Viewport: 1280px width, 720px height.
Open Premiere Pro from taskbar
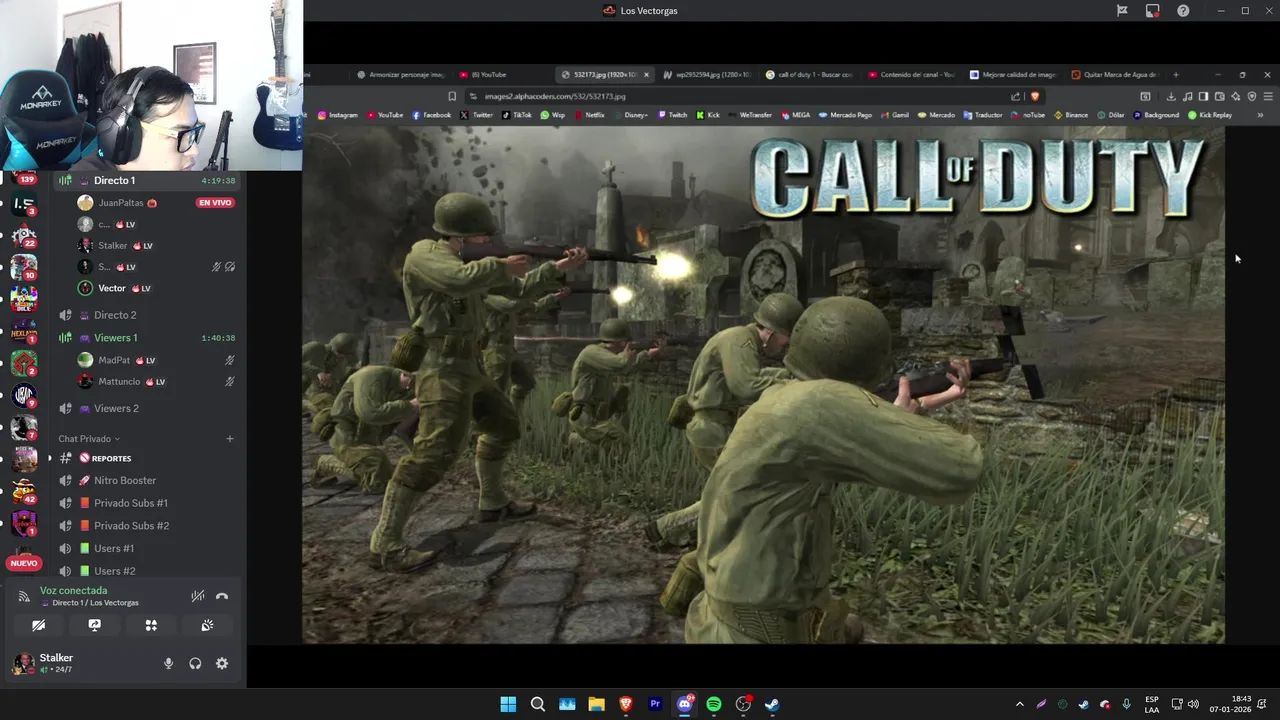(655, 704)
